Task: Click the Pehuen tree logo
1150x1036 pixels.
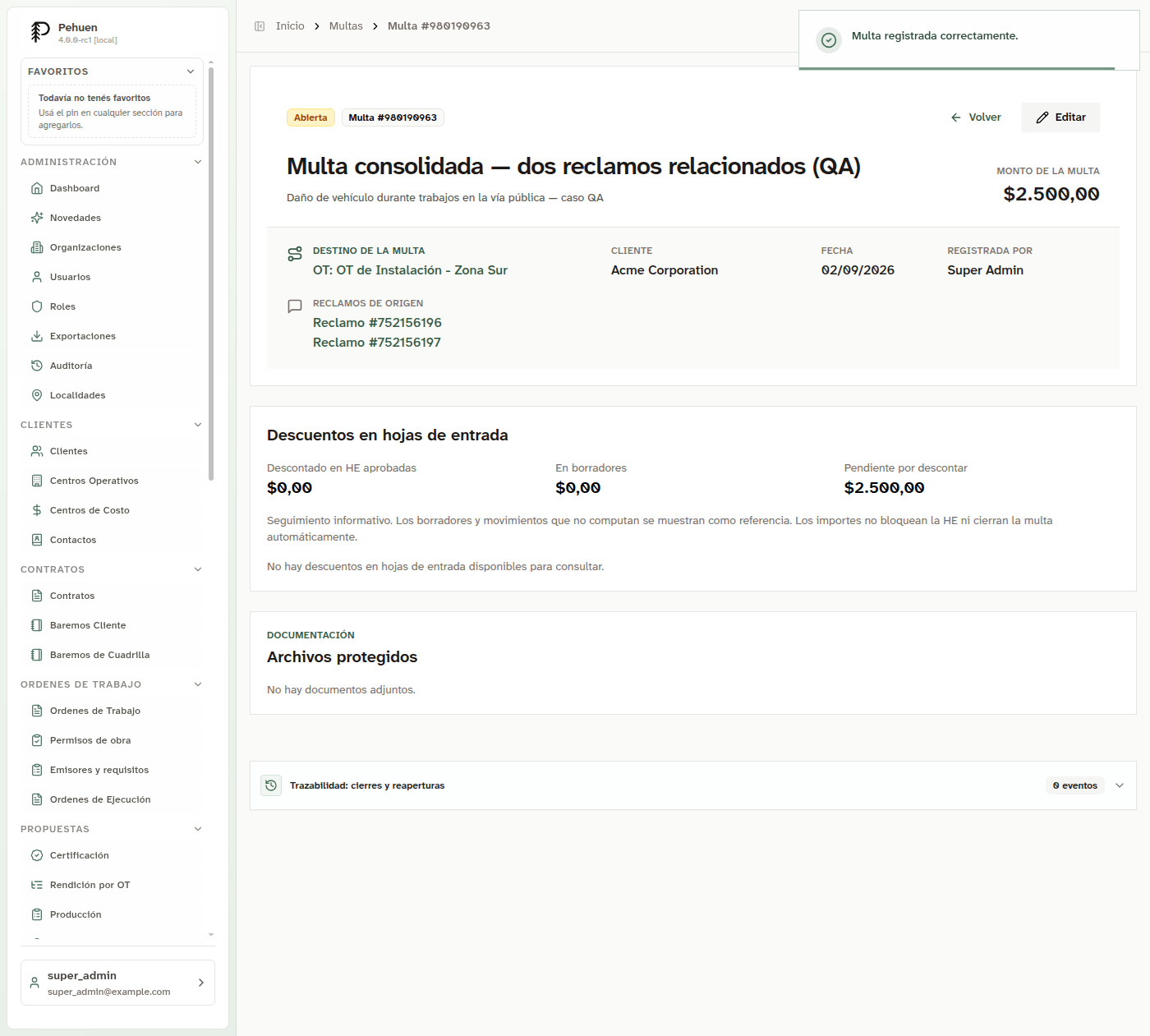Action: coord(40,32)
